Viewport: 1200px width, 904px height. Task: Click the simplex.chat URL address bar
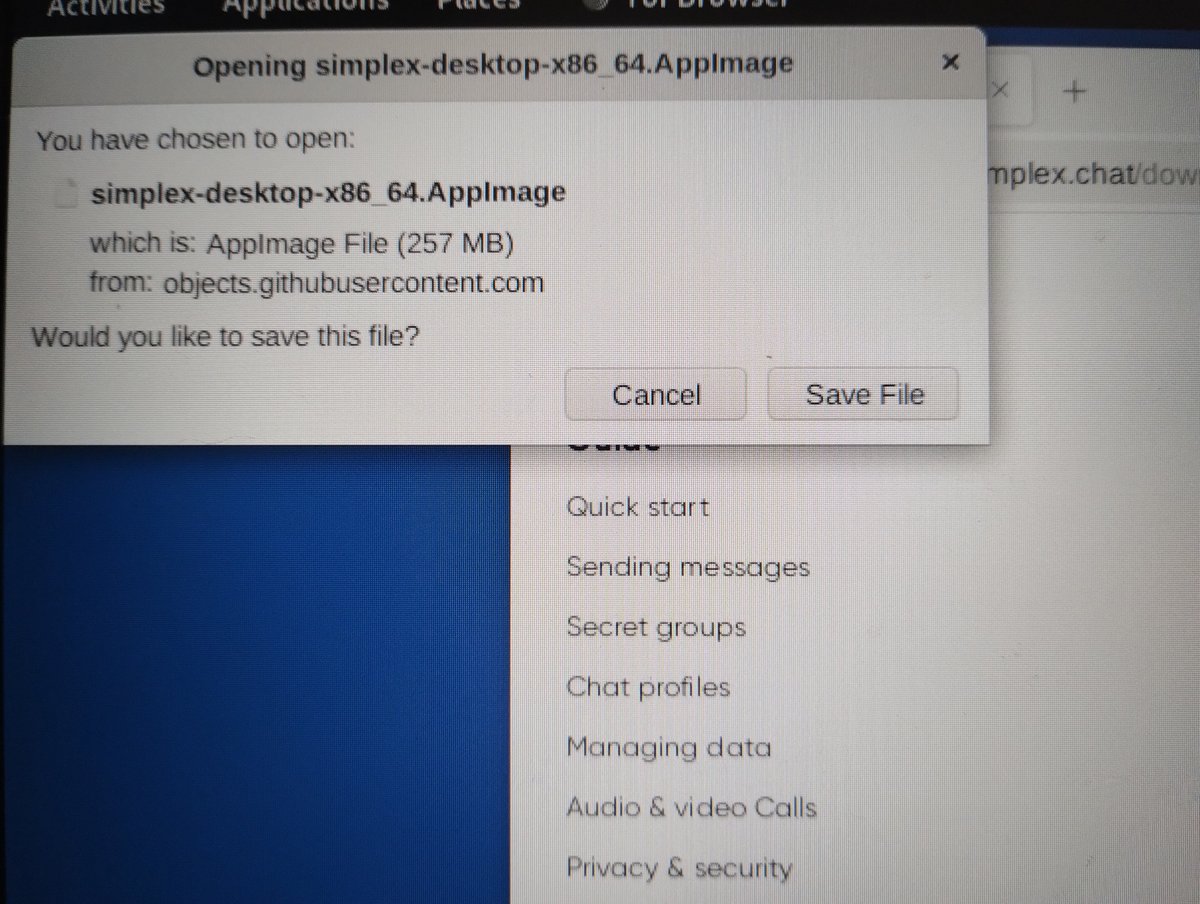coord(1092,175)
